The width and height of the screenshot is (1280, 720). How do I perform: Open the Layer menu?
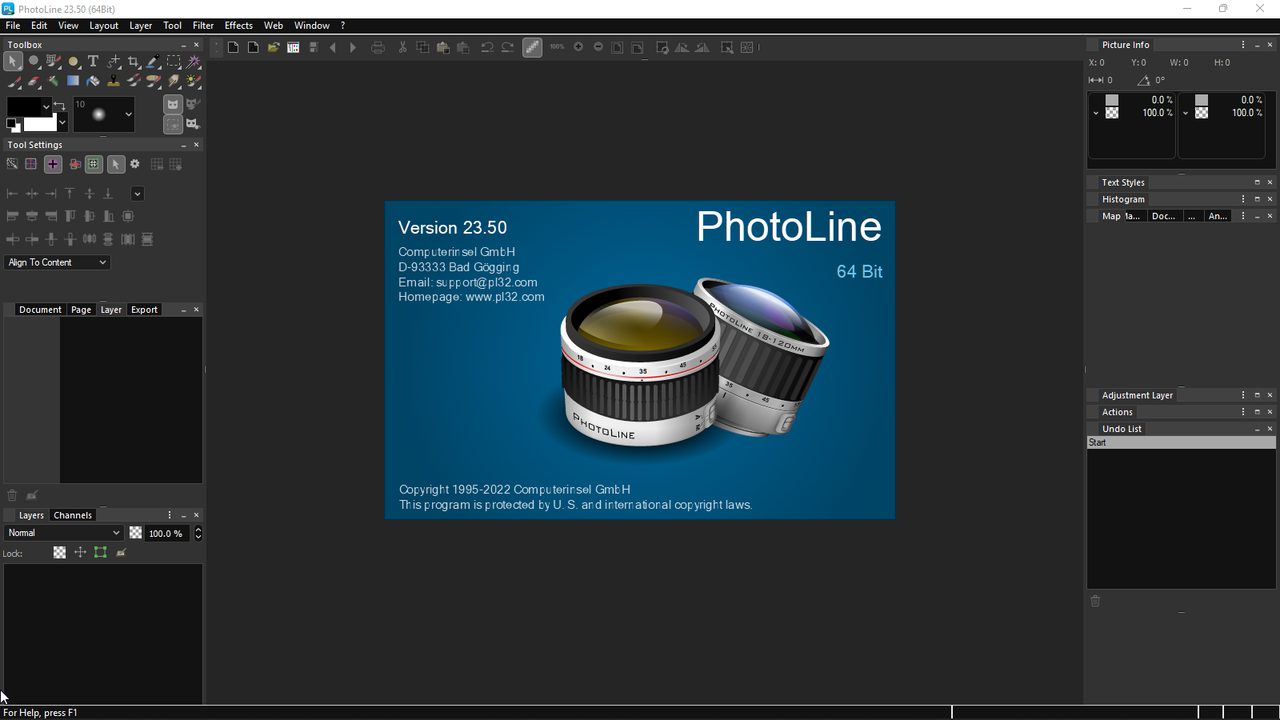(141, 26)
